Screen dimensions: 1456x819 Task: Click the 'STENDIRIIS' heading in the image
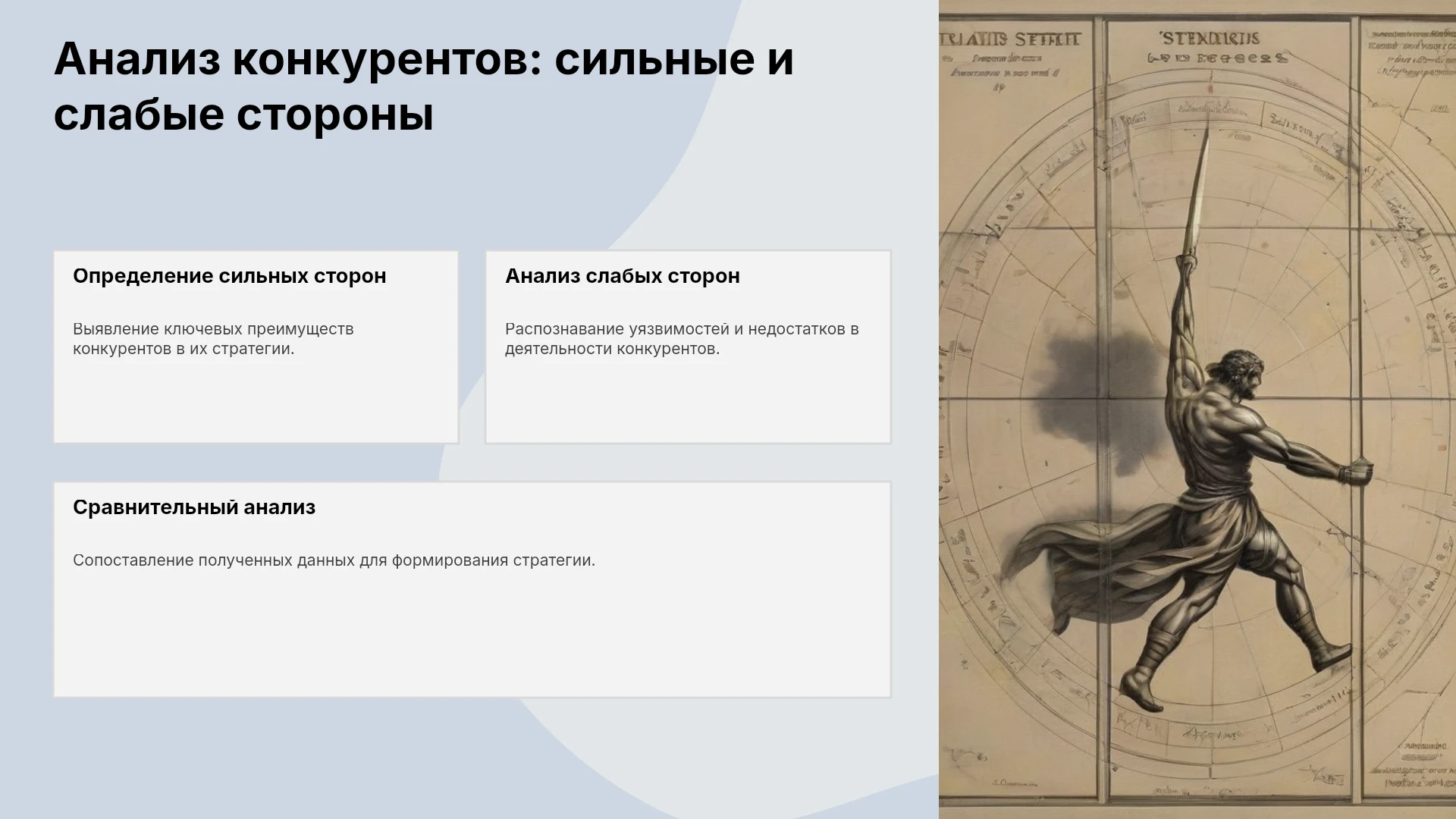1210,38
